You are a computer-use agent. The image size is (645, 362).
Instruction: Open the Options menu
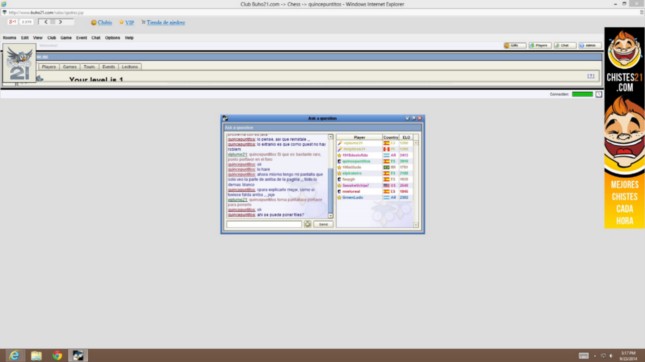click(112, 38)
